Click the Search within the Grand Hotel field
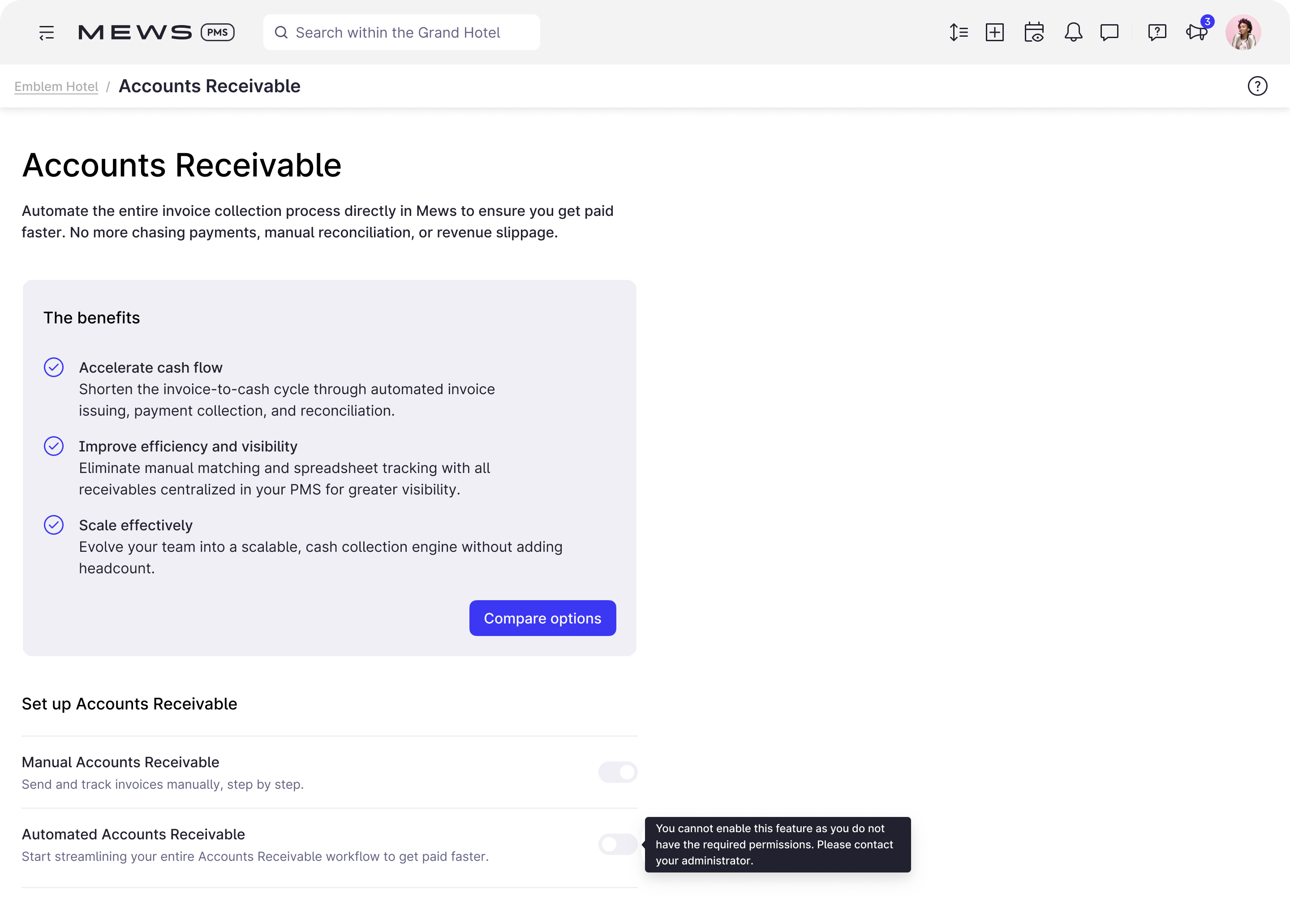This screenshot has width=1290, height=924. pyautogui.click(x=402, y=32)
